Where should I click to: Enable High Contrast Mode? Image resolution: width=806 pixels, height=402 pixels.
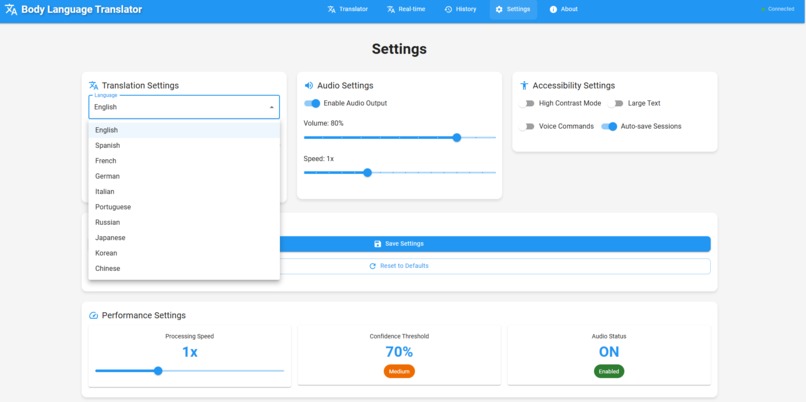[526, 103]
